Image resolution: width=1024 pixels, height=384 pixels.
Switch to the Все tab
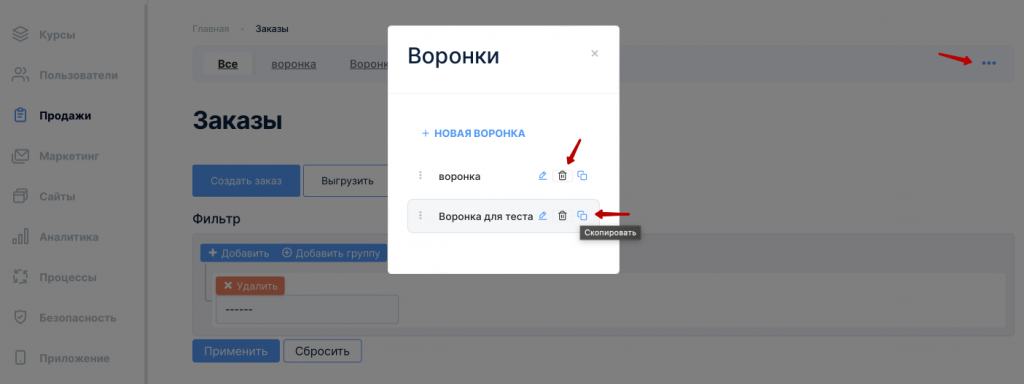click(x=227, y=64)
